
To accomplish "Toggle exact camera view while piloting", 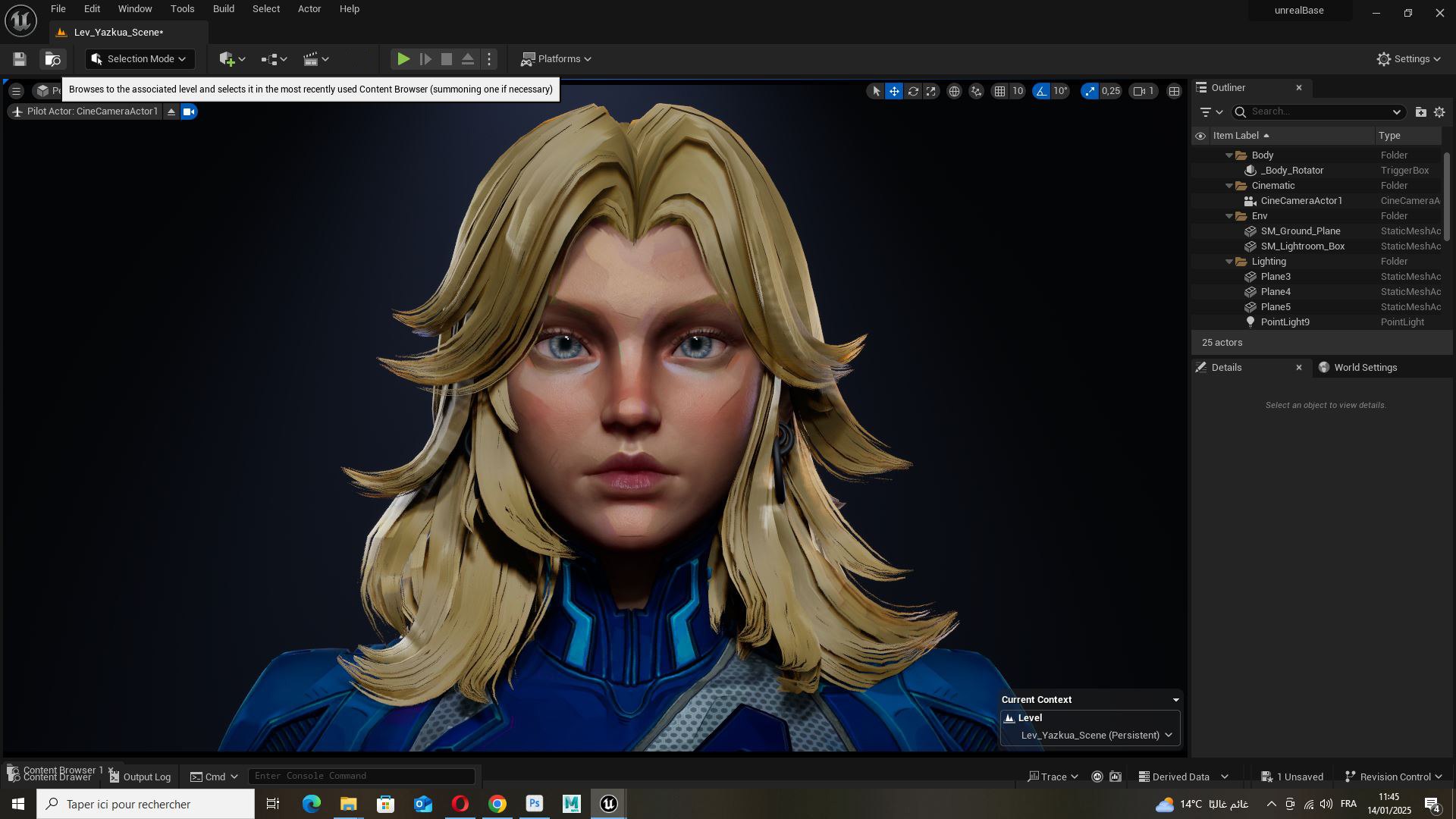I will point(189,111).
